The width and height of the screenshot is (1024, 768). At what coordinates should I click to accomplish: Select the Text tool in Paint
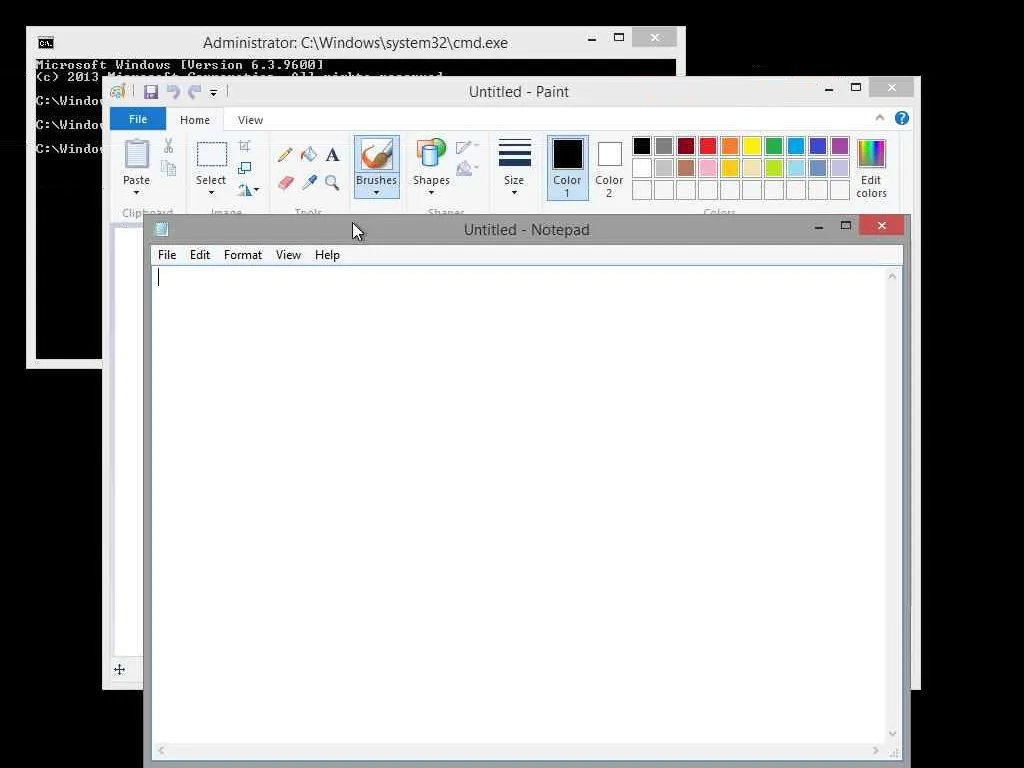(x=332, y=155)
